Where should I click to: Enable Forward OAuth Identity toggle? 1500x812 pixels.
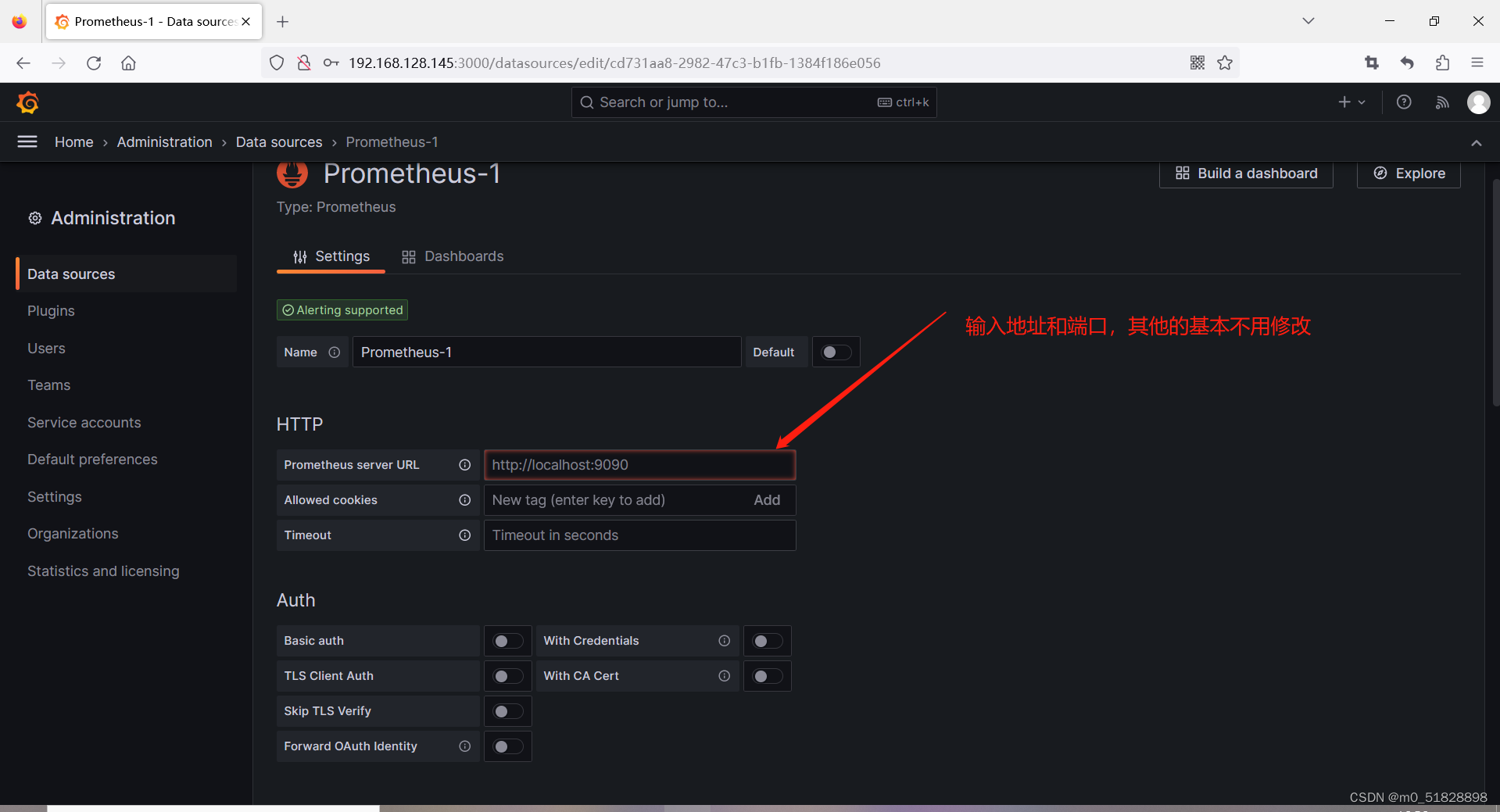[508, 746]
